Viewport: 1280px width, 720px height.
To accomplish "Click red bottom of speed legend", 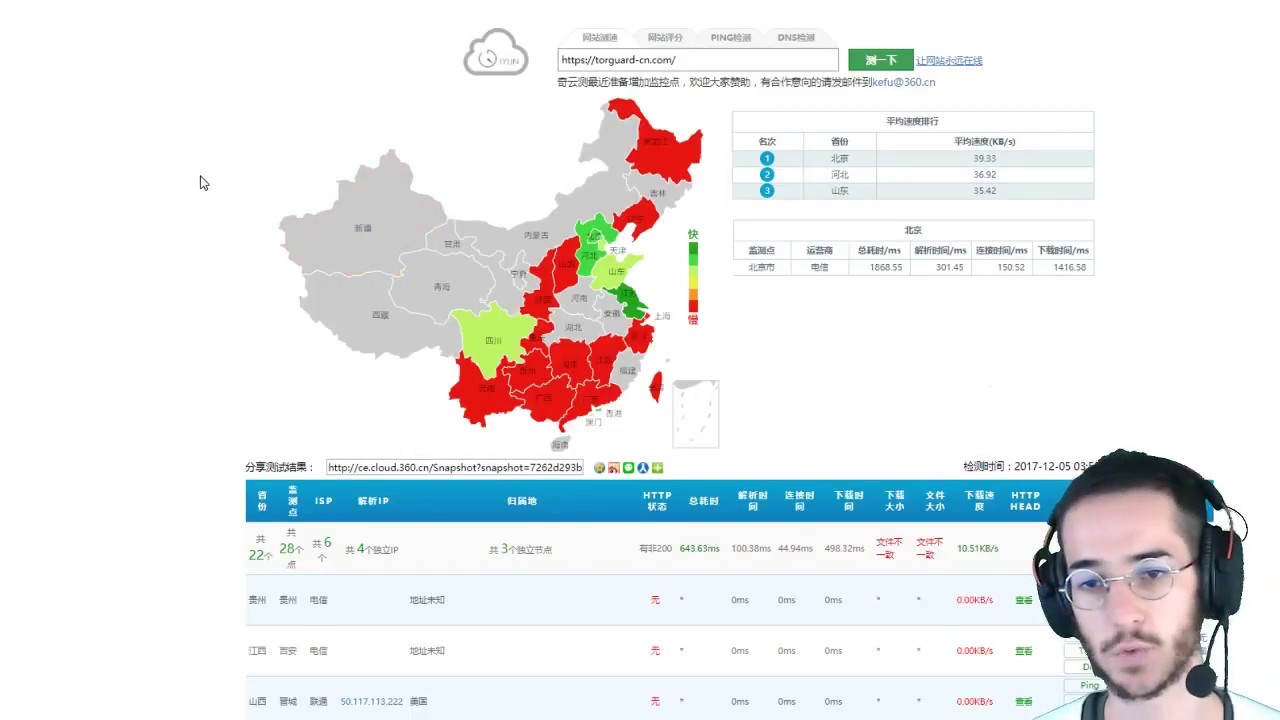I will click(x=693, y=306).
